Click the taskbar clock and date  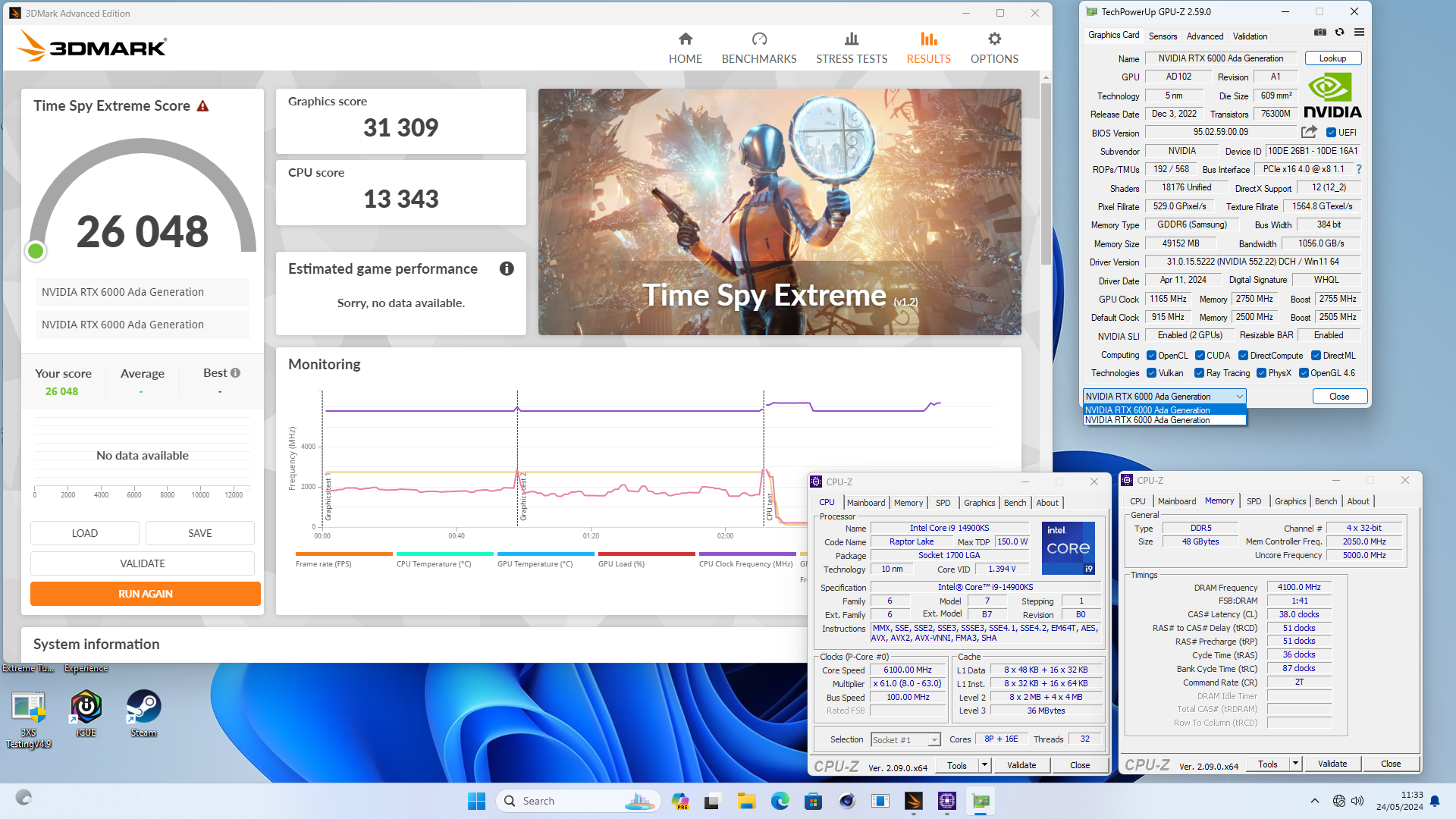pos(1401,801)
